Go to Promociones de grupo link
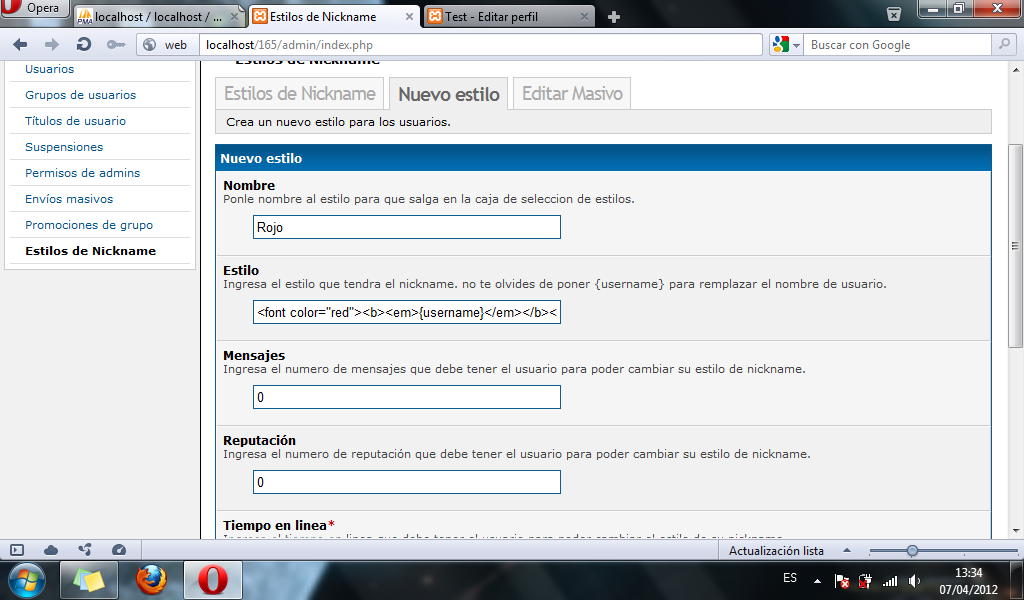The width and height of the screenshot is (1024, 600). pyautogui.click(x=89, y=225)
